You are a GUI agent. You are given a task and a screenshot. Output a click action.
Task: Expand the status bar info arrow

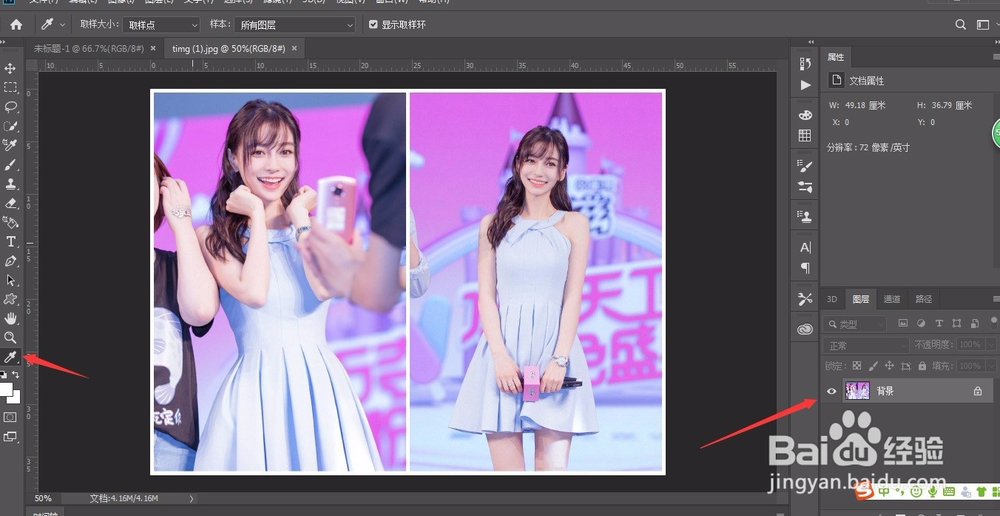pyautogui.click(x=191, y=498)
